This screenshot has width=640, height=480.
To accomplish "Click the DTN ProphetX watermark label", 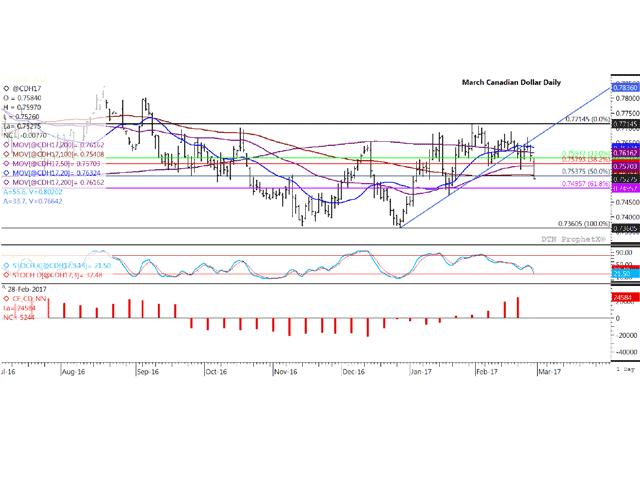I will click(573, 239).
